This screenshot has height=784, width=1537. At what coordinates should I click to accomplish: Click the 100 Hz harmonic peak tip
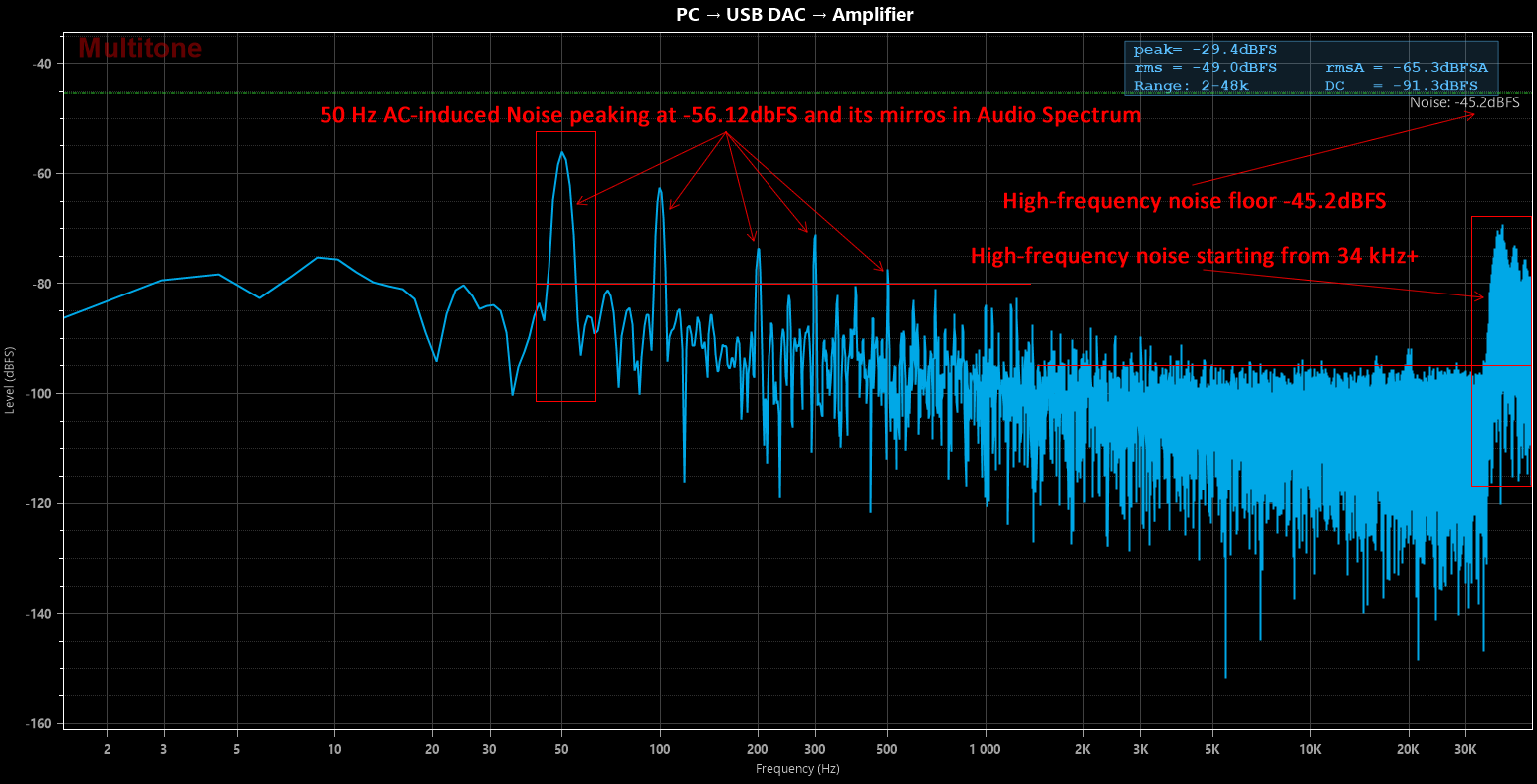[x=659, y=188]
